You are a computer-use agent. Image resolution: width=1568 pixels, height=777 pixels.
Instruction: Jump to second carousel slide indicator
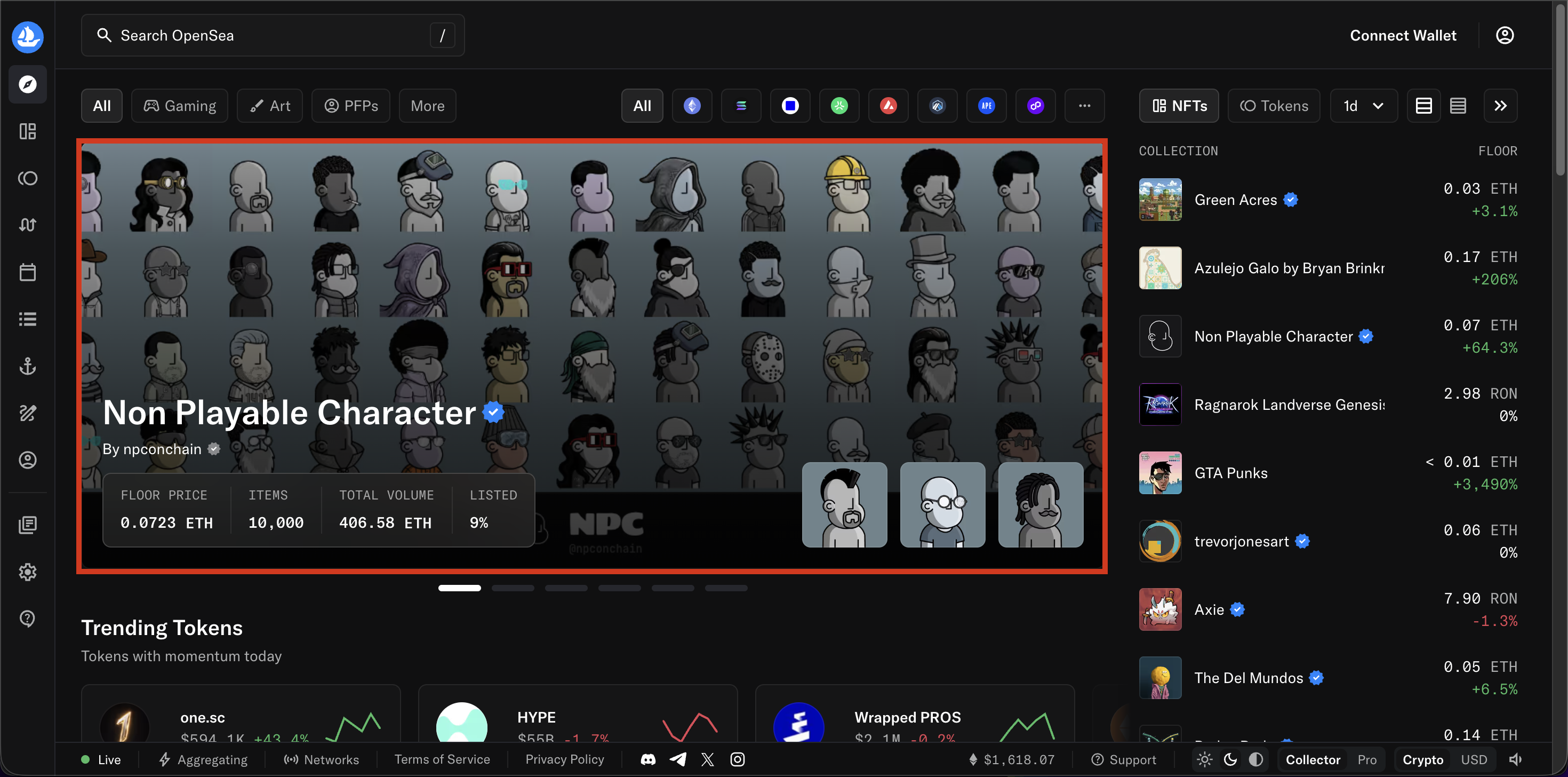pos(513,588)
